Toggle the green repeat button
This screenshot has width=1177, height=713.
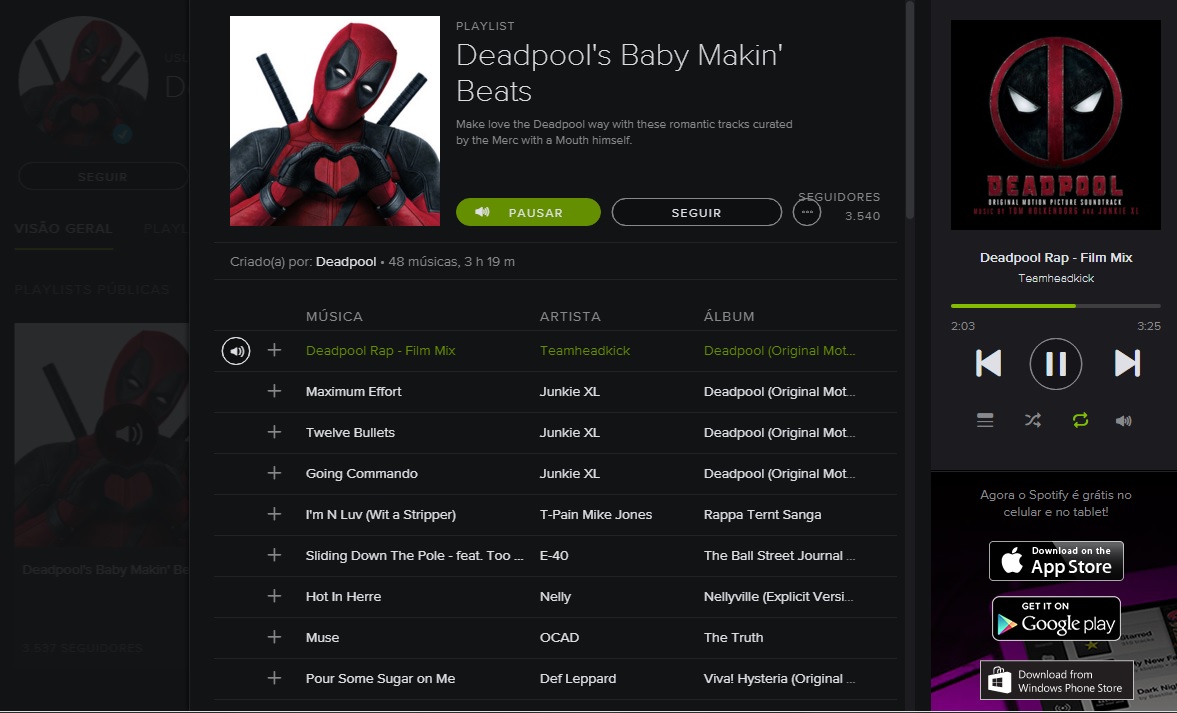click(x=1080, y=420)
